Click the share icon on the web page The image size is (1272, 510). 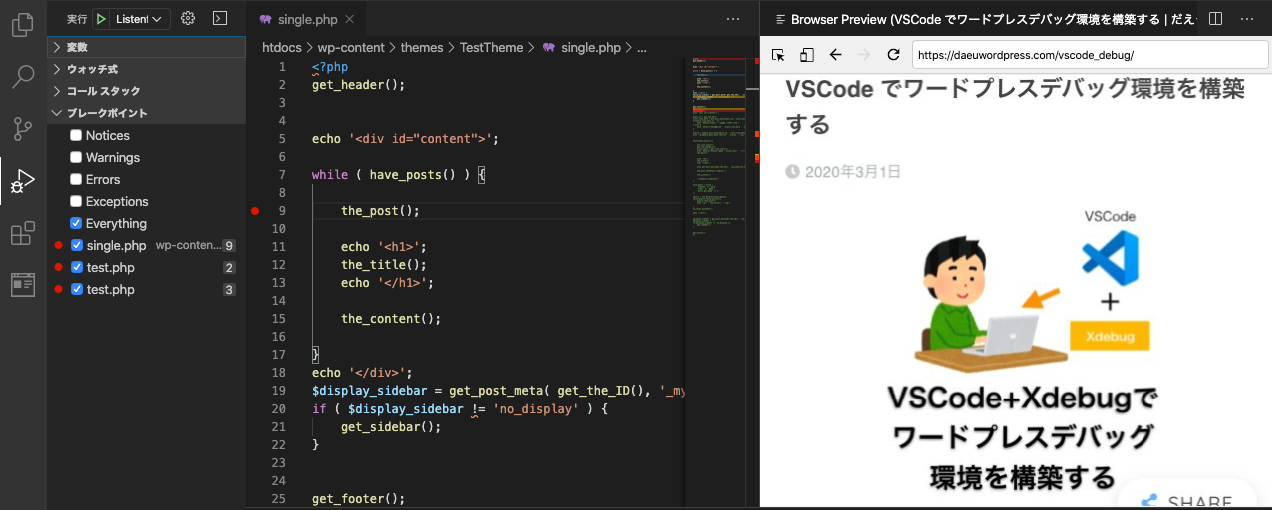[1149, 501]
